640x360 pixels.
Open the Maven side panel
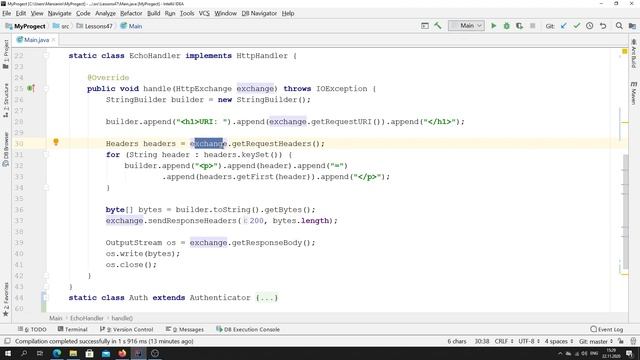(x=634, y=93)
